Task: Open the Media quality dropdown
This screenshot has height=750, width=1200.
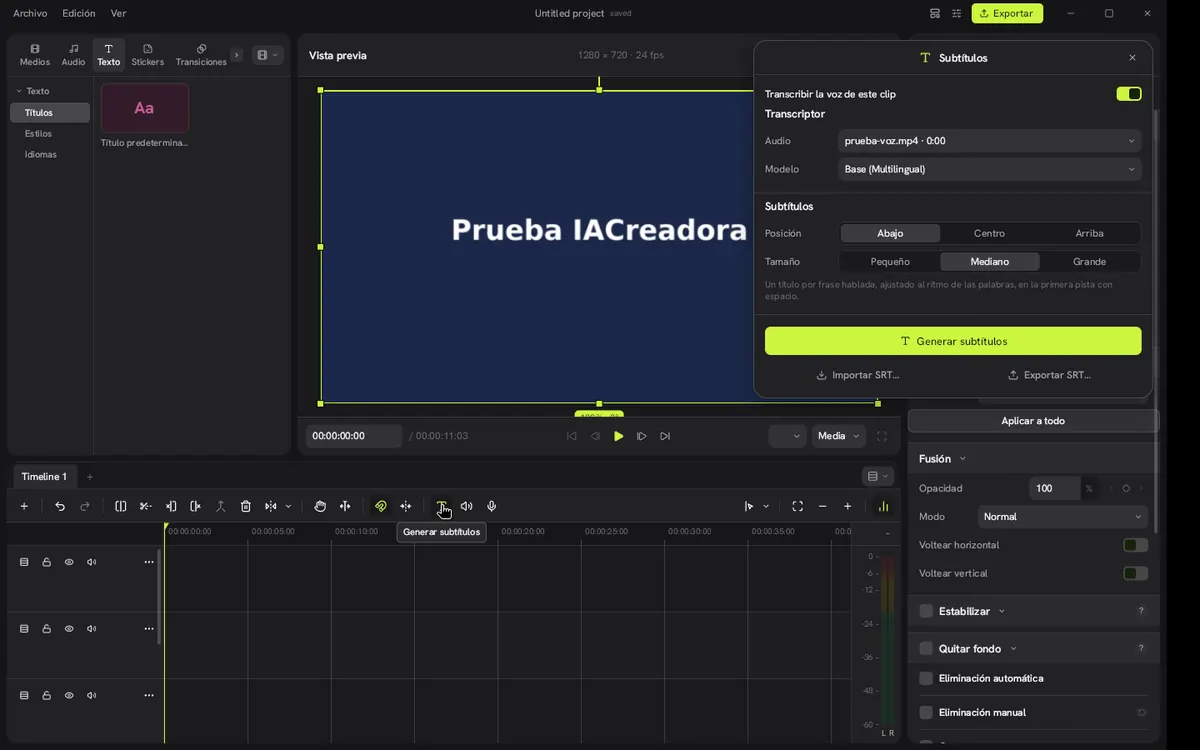Action: click(839, 436)
